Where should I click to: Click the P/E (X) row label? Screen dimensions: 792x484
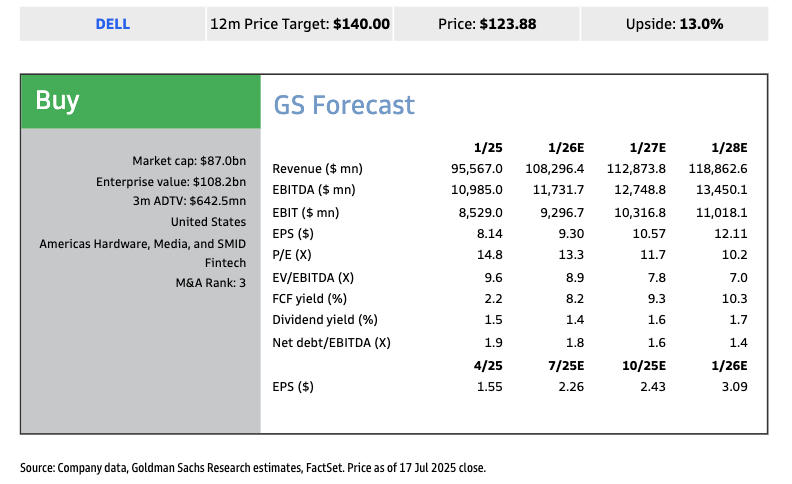click(x=291, y=255)
